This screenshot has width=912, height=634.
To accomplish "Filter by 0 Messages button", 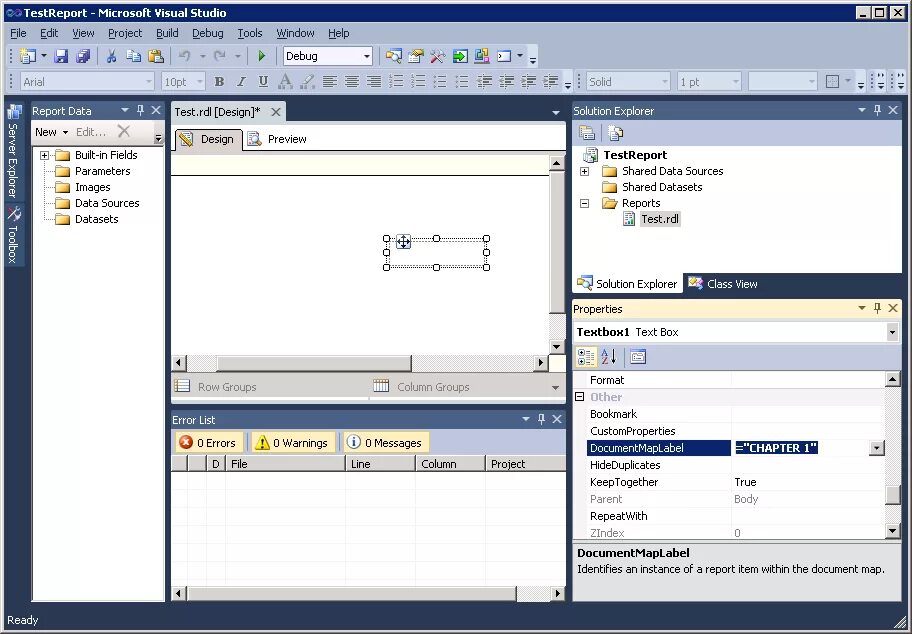I will pos(386,443).
